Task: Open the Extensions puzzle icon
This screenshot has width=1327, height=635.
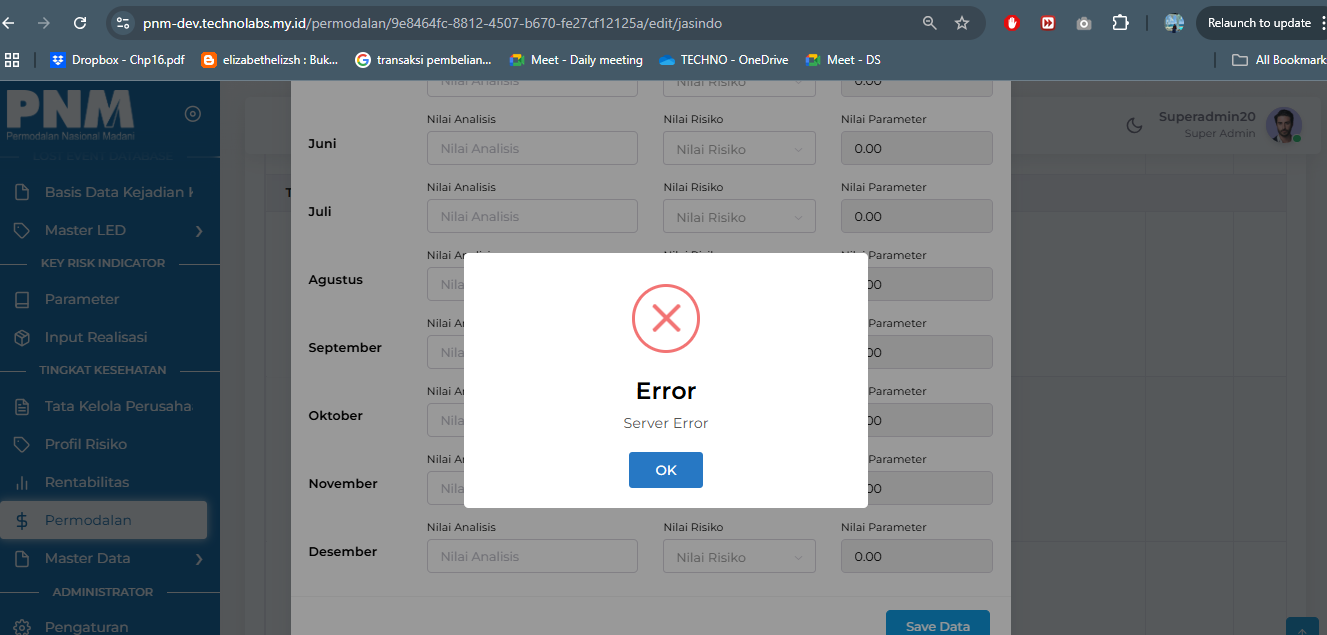Action: [x=1120, y=23]
